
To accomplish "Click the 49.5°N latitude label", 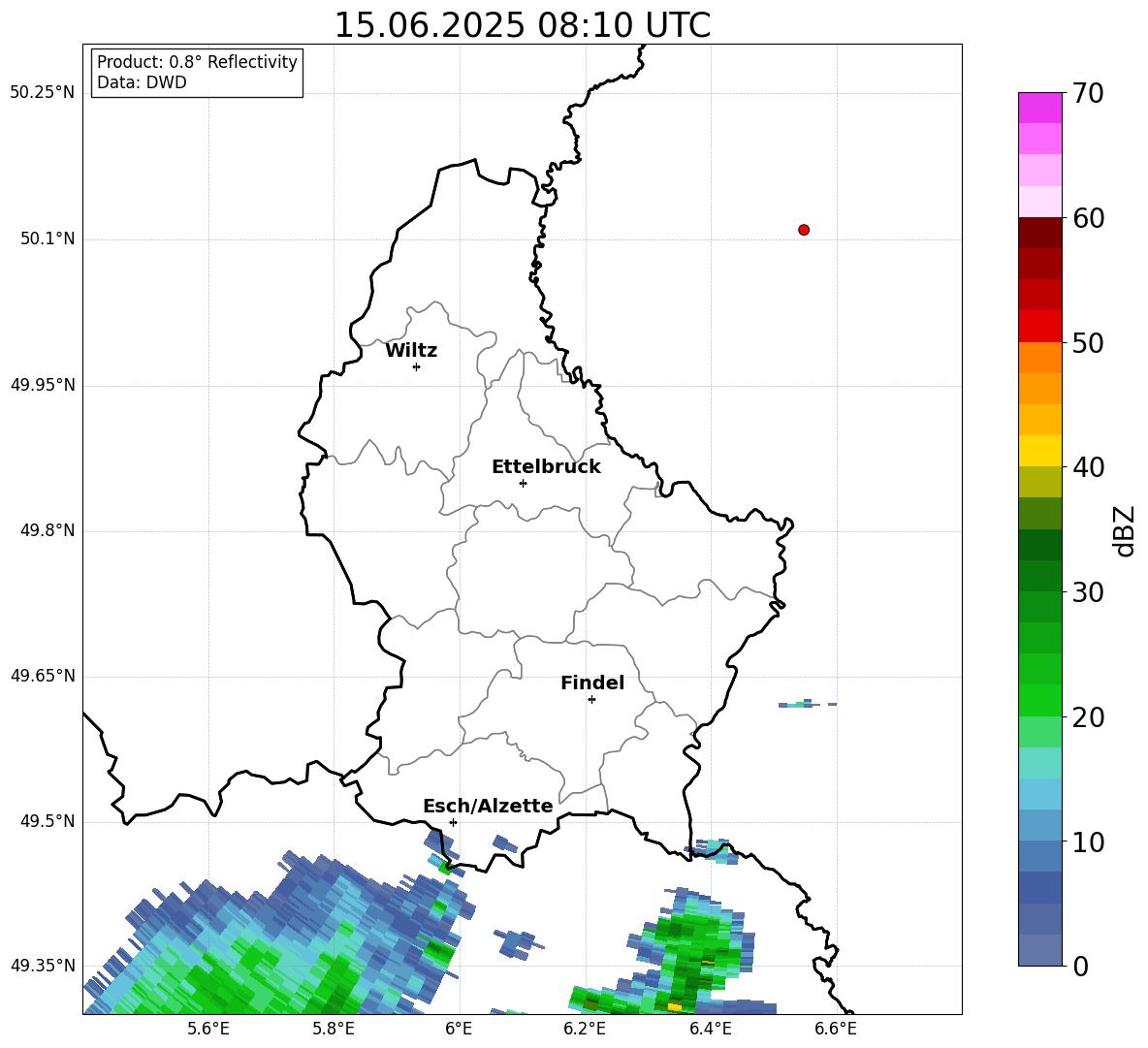I will point(48,821).
